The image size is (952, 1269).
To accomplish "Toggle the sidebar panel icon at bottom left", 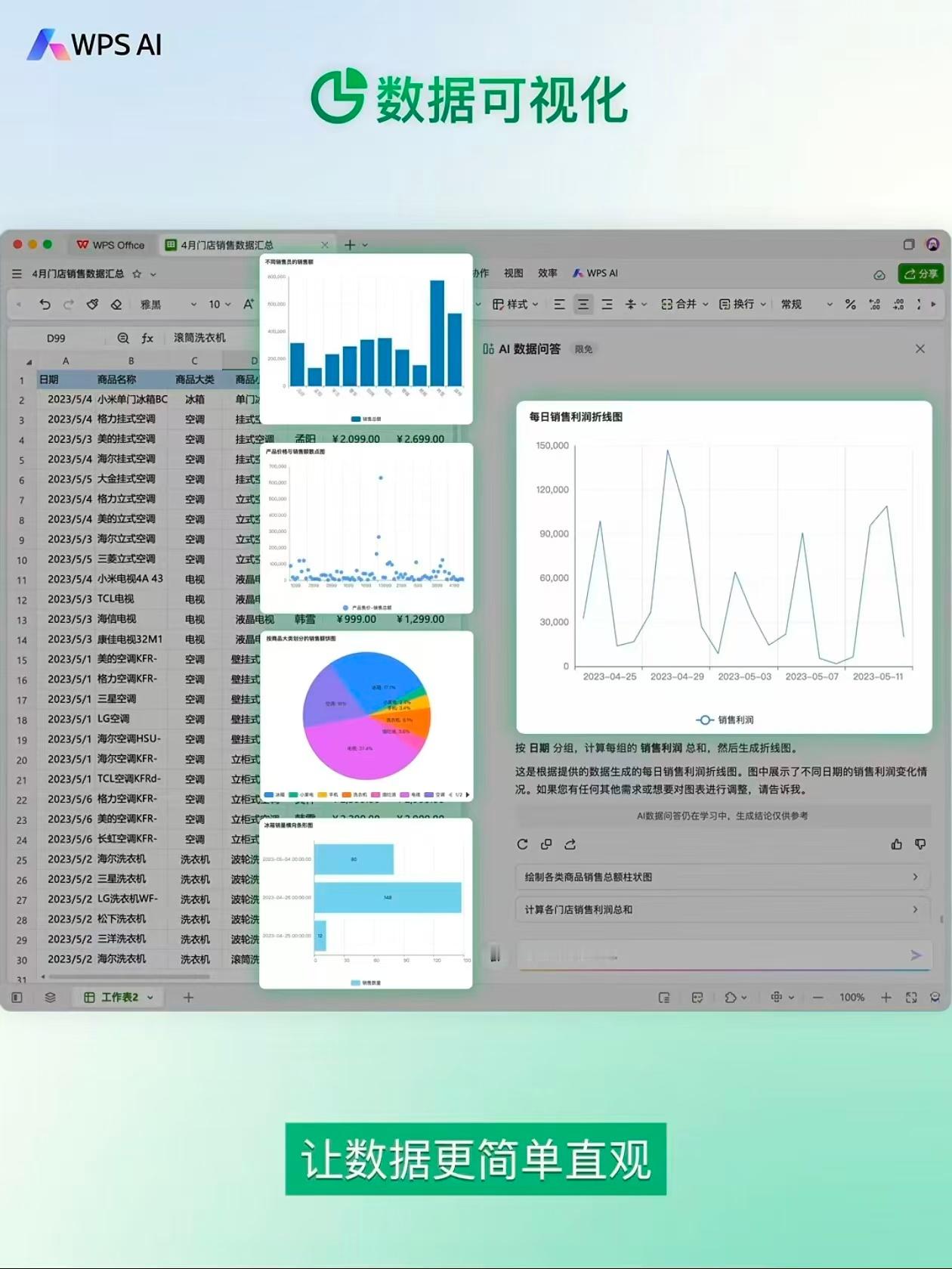I will pos(17,998).
